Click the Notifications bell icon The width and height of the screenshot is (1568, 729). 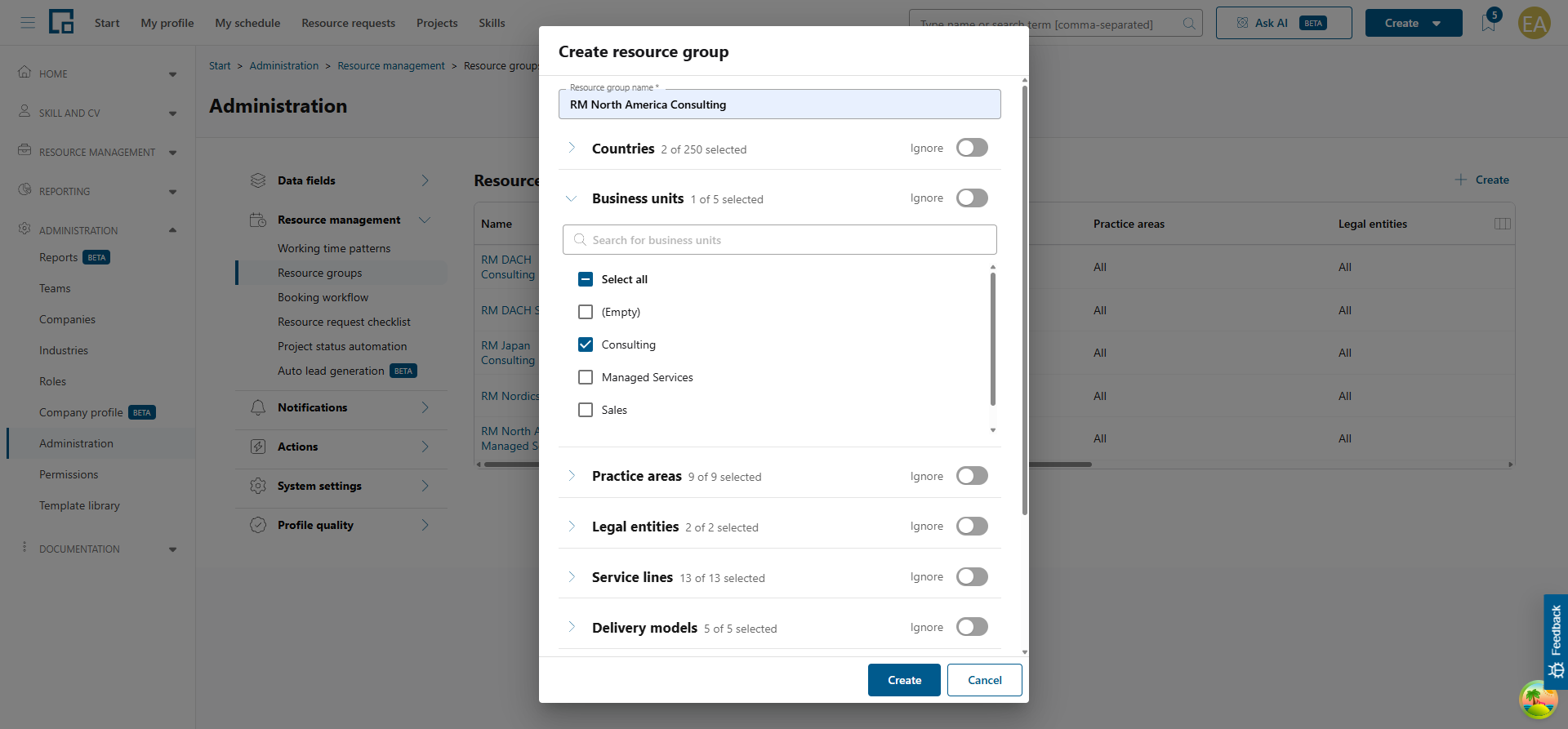pos(258,407)
